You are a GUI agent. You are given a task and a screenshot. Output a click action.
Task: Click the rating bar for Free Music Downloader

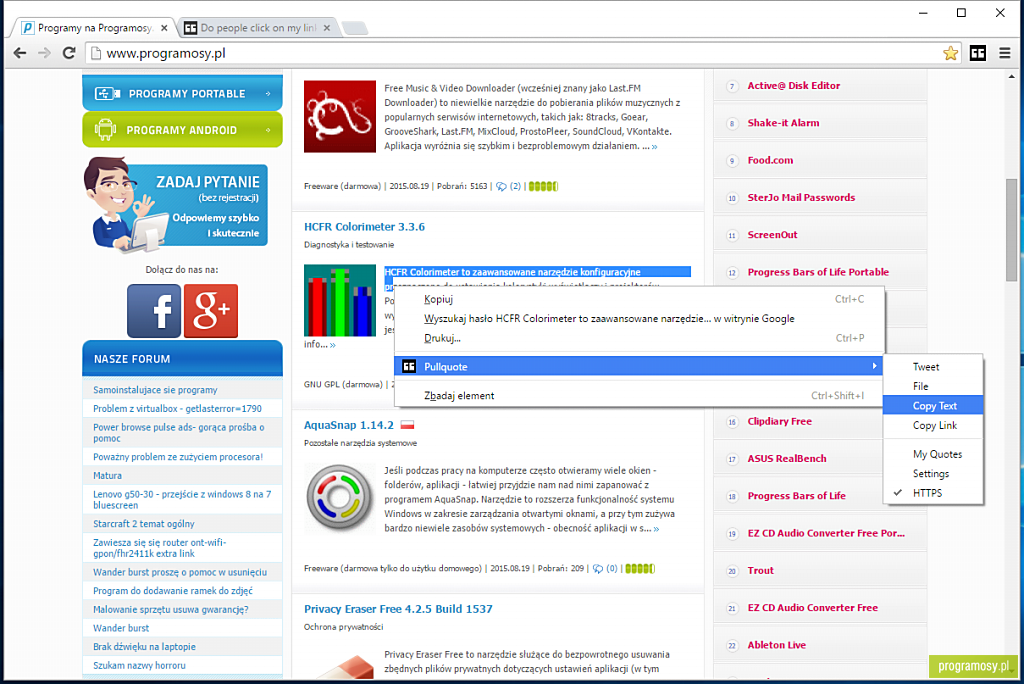(x=543, y=186)
